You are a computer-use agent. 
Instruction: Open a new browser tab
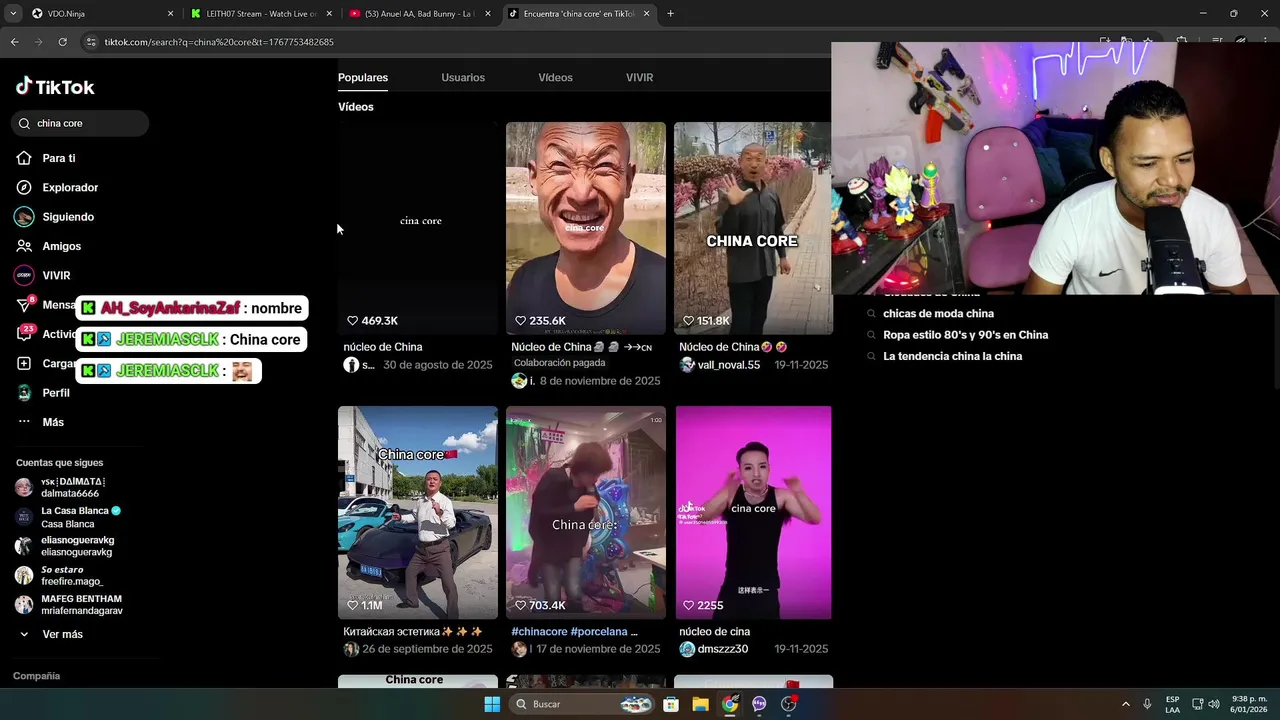pyautogui.click(x=670, y=14)
